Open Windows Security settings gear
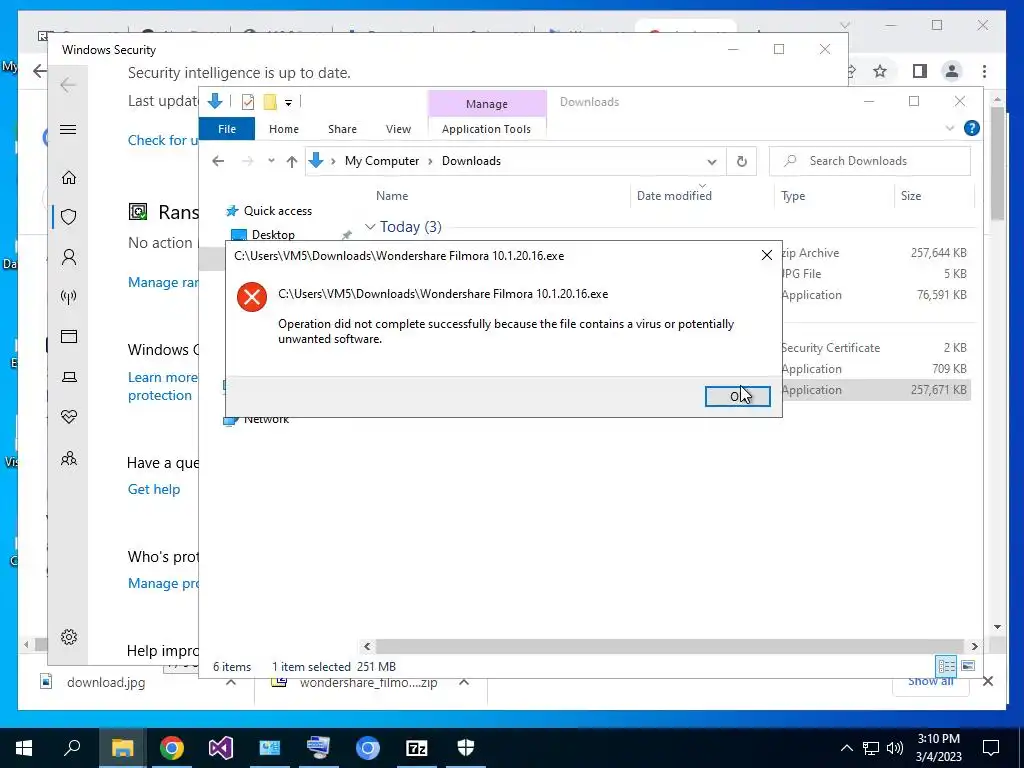Screen dimensions: 1024x768 point(69,637)
